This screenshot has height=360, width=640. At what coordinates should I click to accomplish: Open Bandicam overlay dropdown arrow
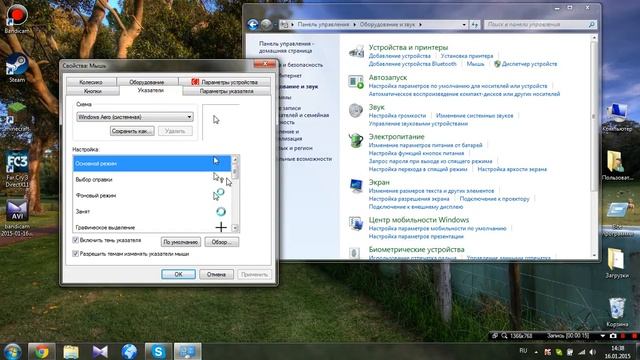[603, 336]
